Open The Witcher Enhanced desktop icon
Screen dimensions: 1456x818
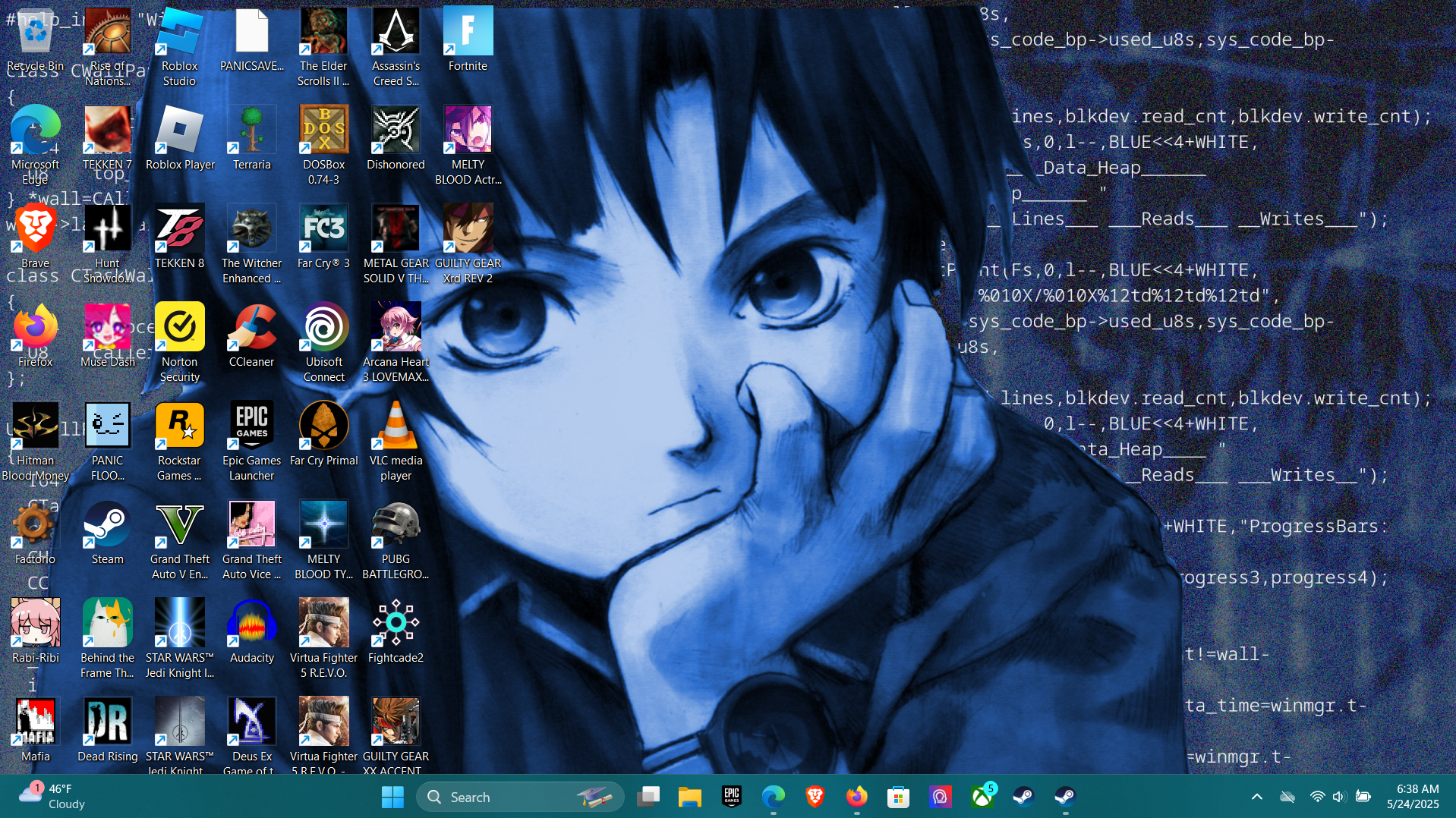click(252, 244)
